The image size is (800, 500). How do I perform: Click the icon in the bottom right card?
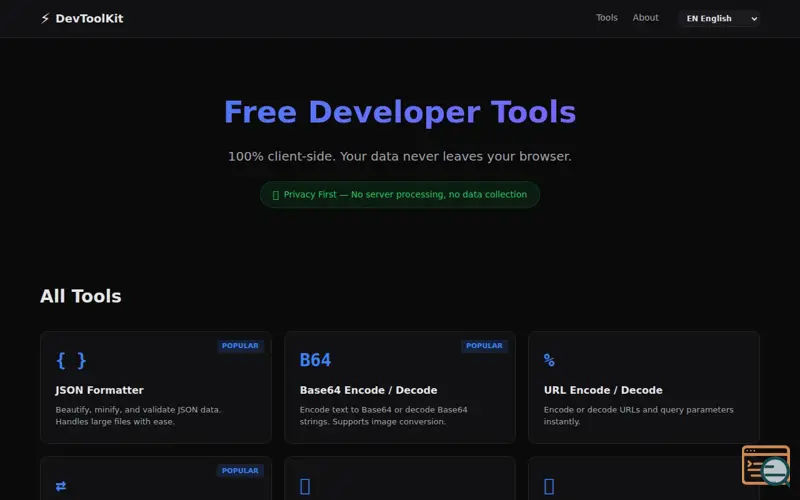pyautogui.click(x=549, y=486)
